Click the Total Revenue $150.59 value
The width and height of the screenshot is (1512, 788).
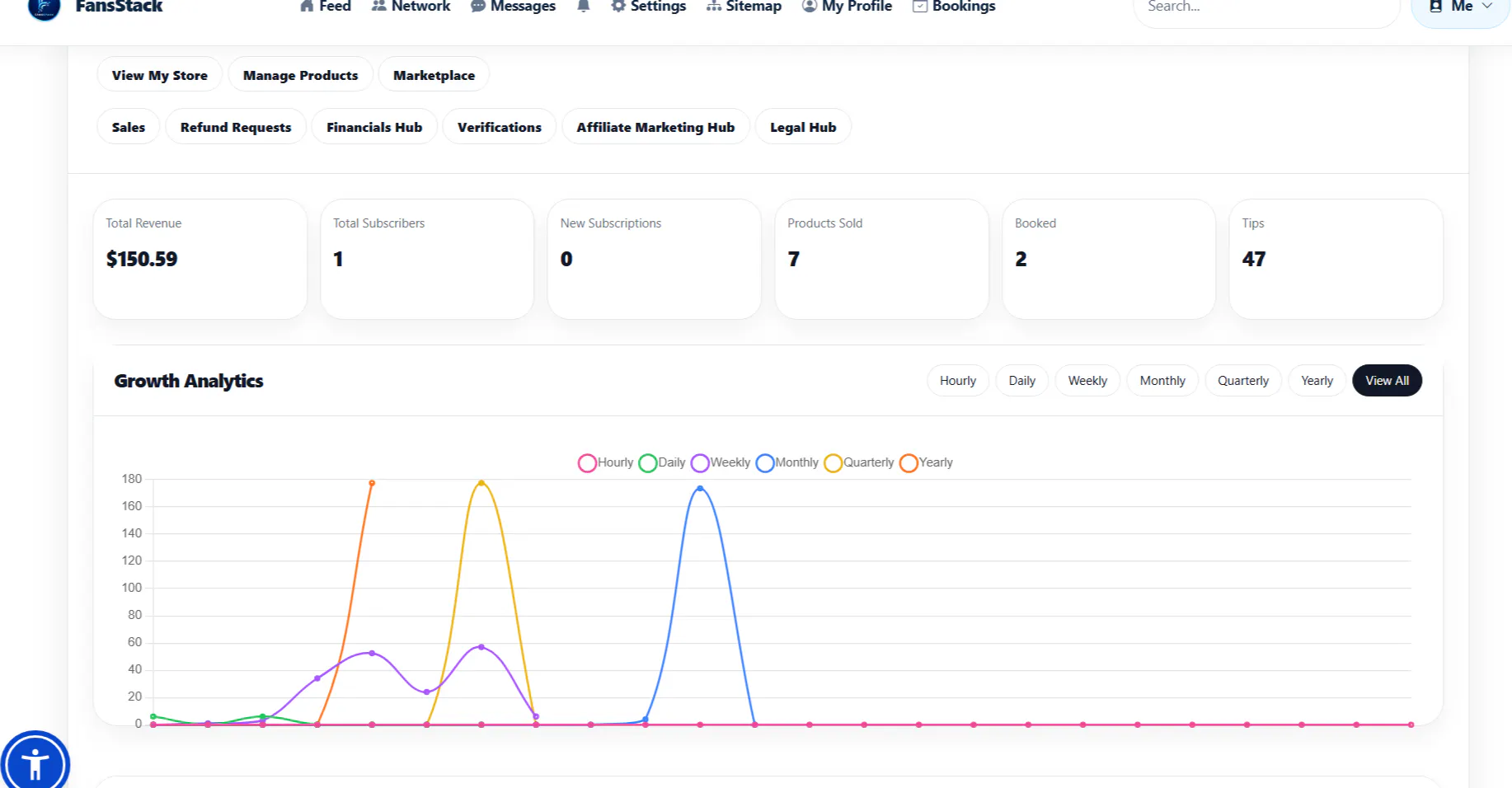point(142,259)
